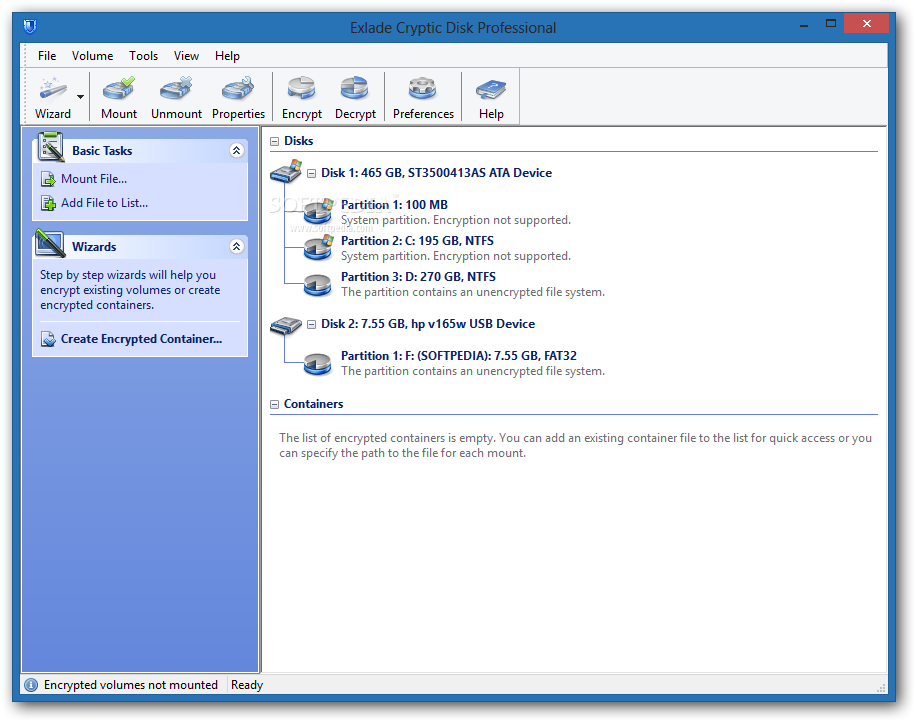This screenshot has height=722, width=916.
Task: Select Disk 1: 465 GB ST3500413AS entry
Action: 436,173
